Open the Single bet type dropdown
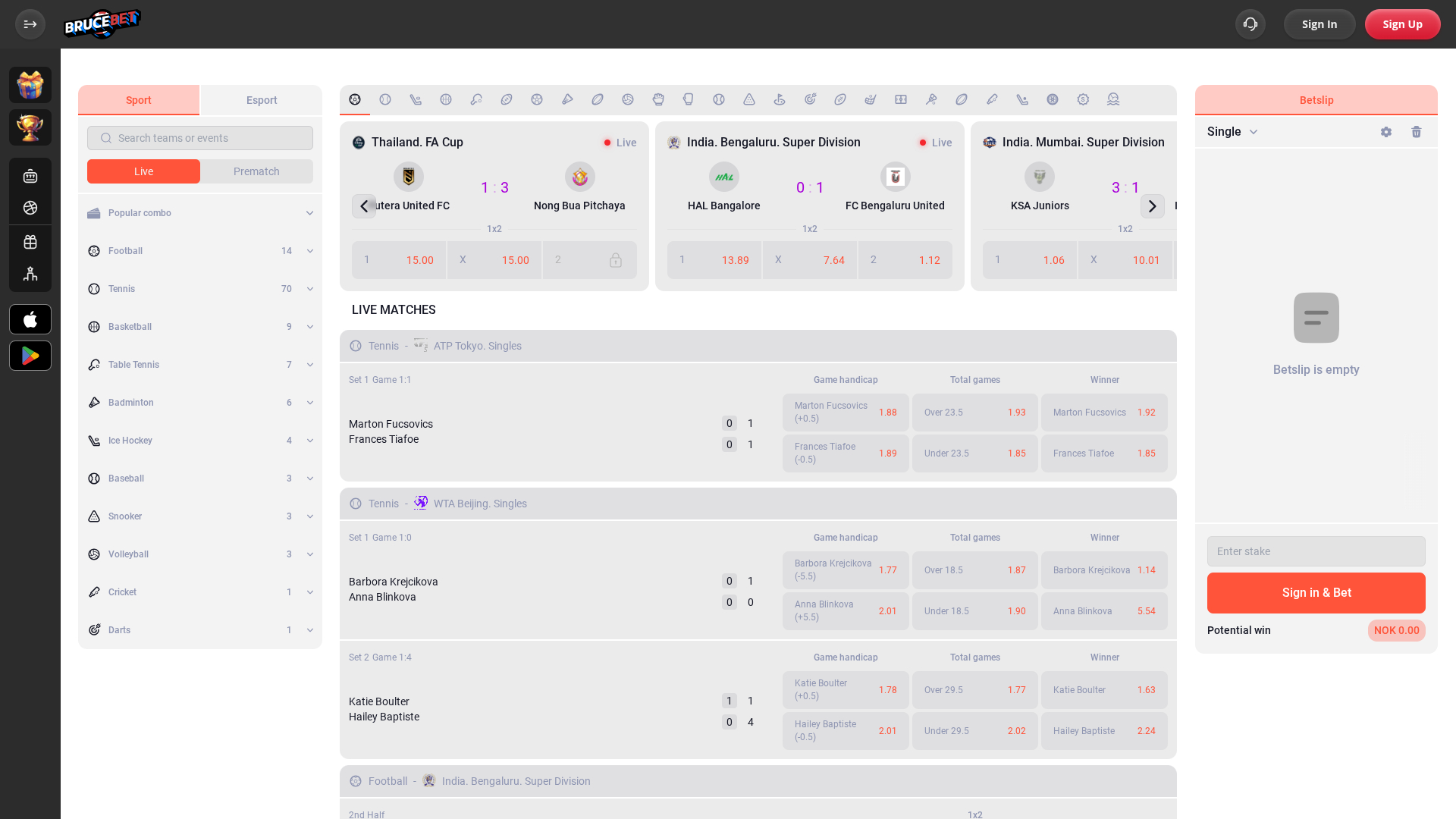The height and width of the screenshot is (819, 1456). [1232, 131]
